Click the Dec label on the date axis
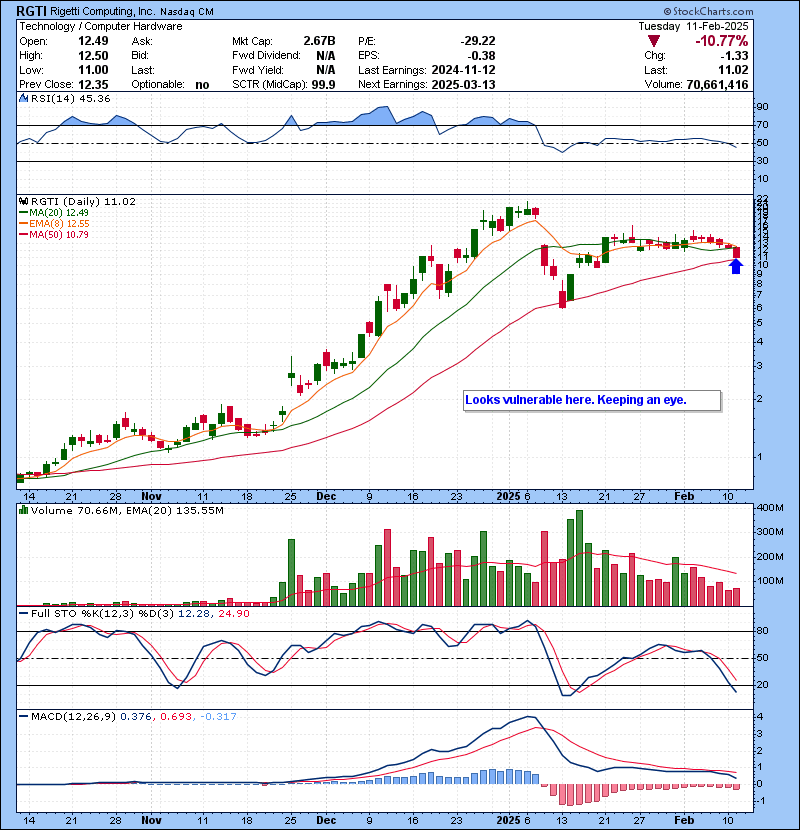Viewport: 800px width, 830px height. (326, 496)
